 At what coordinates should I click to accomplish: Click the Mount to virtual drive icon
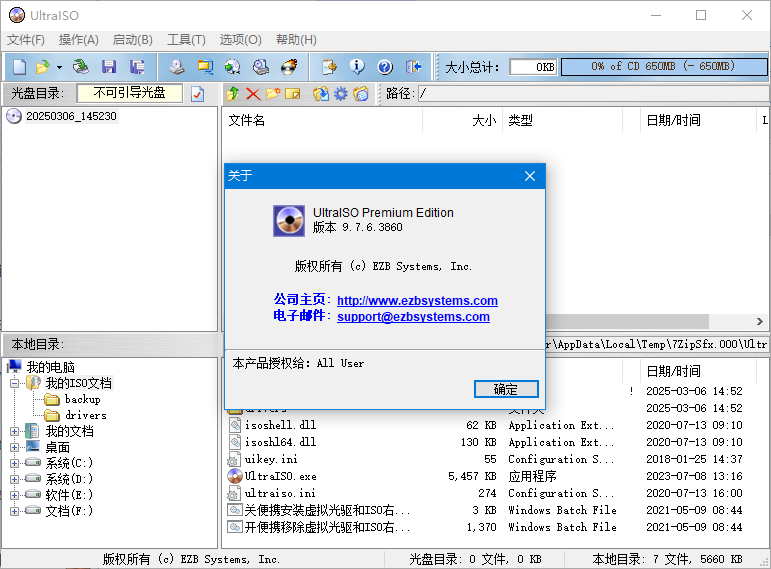261,66
